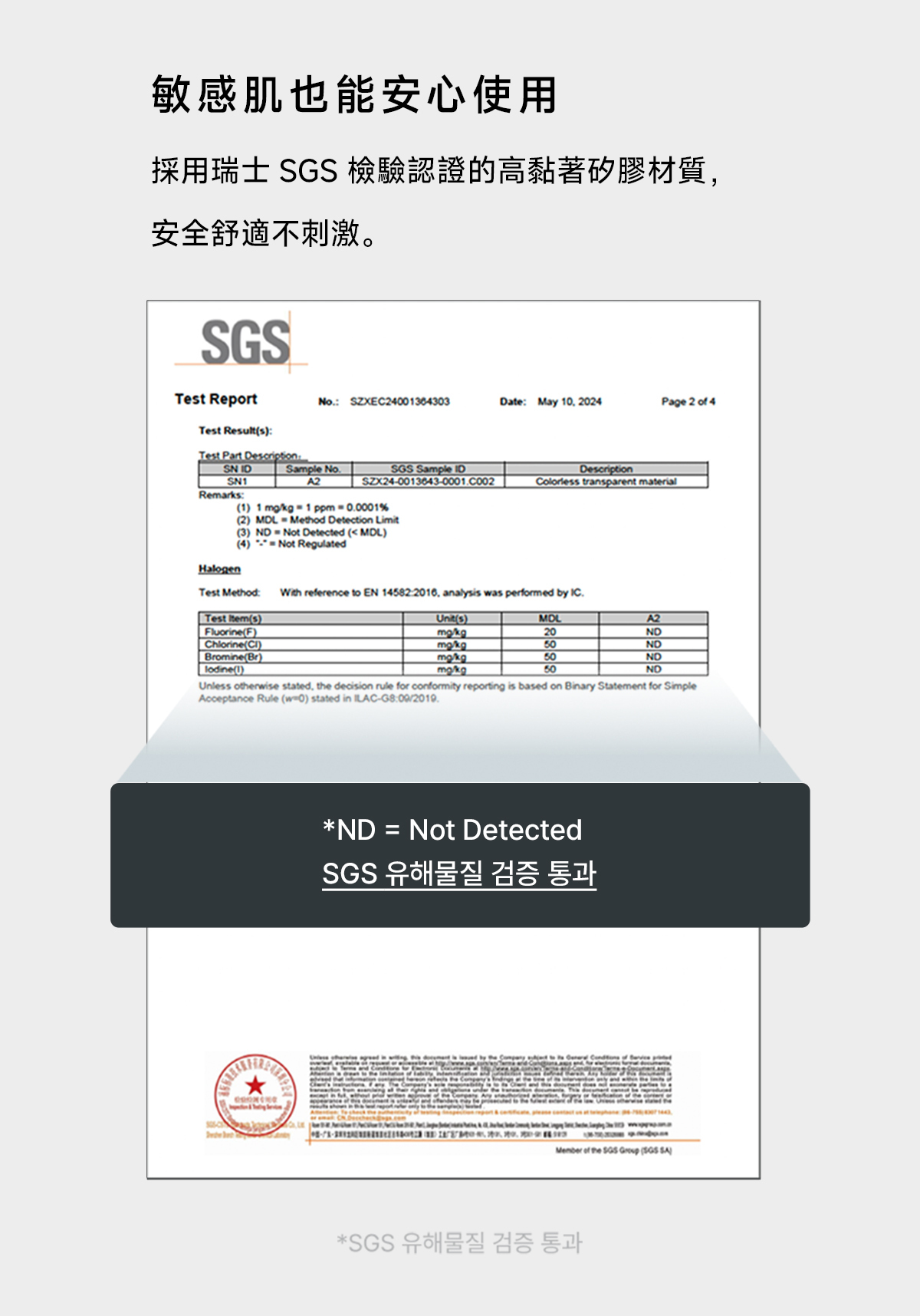Viewport: 920px width, 1316px height.
Task: Click the gray caption *SGS 유해물질 검증 통과
Action: pyautogui.click(x=460, y=1242)
